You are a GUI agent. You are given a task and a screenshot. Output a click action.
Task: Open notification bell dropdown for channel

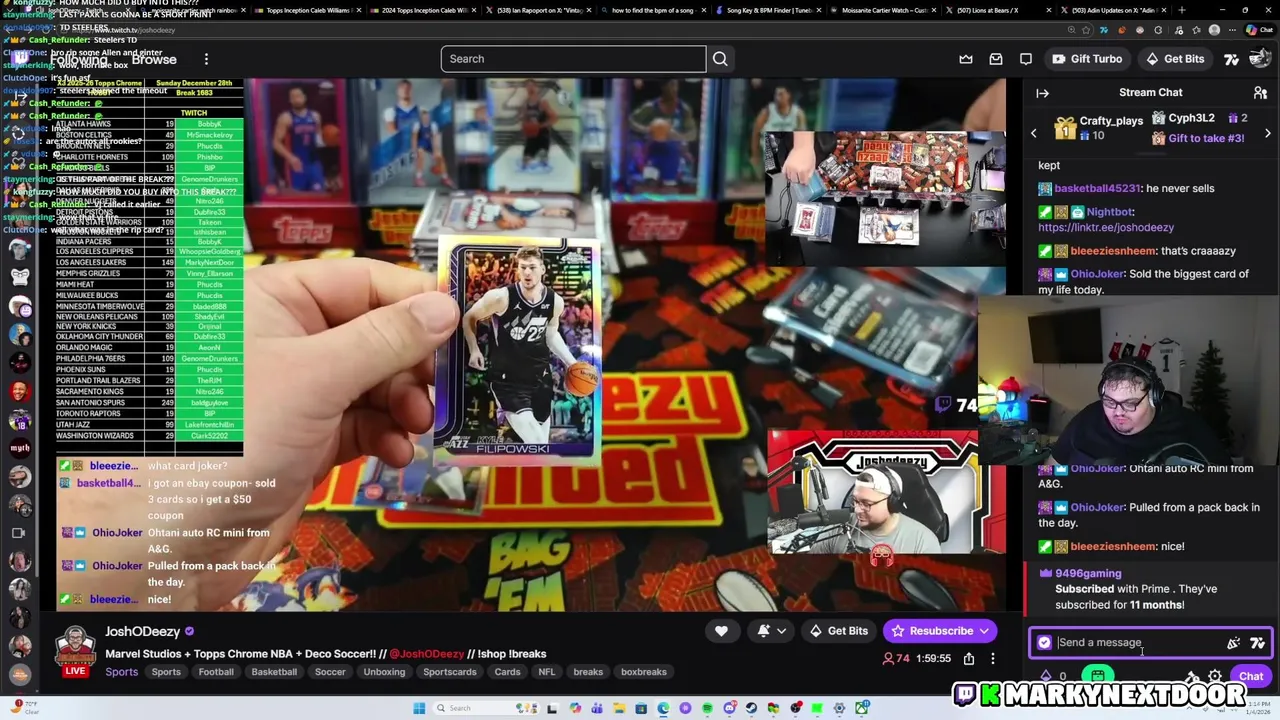point(770,631)
